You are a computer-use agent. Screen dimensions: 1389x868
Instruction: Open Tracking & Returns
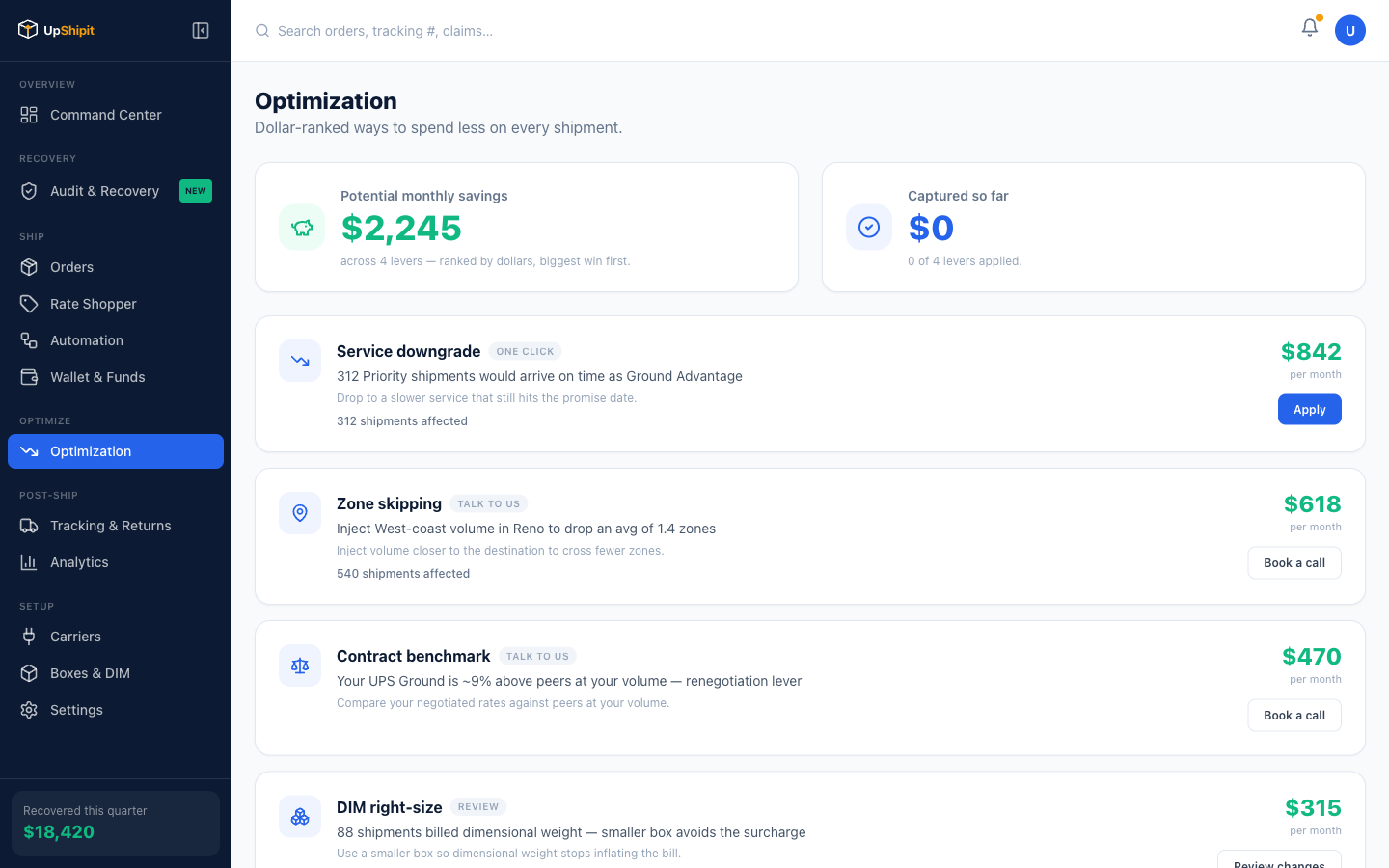pyautogui.click(x=116, y=526)
